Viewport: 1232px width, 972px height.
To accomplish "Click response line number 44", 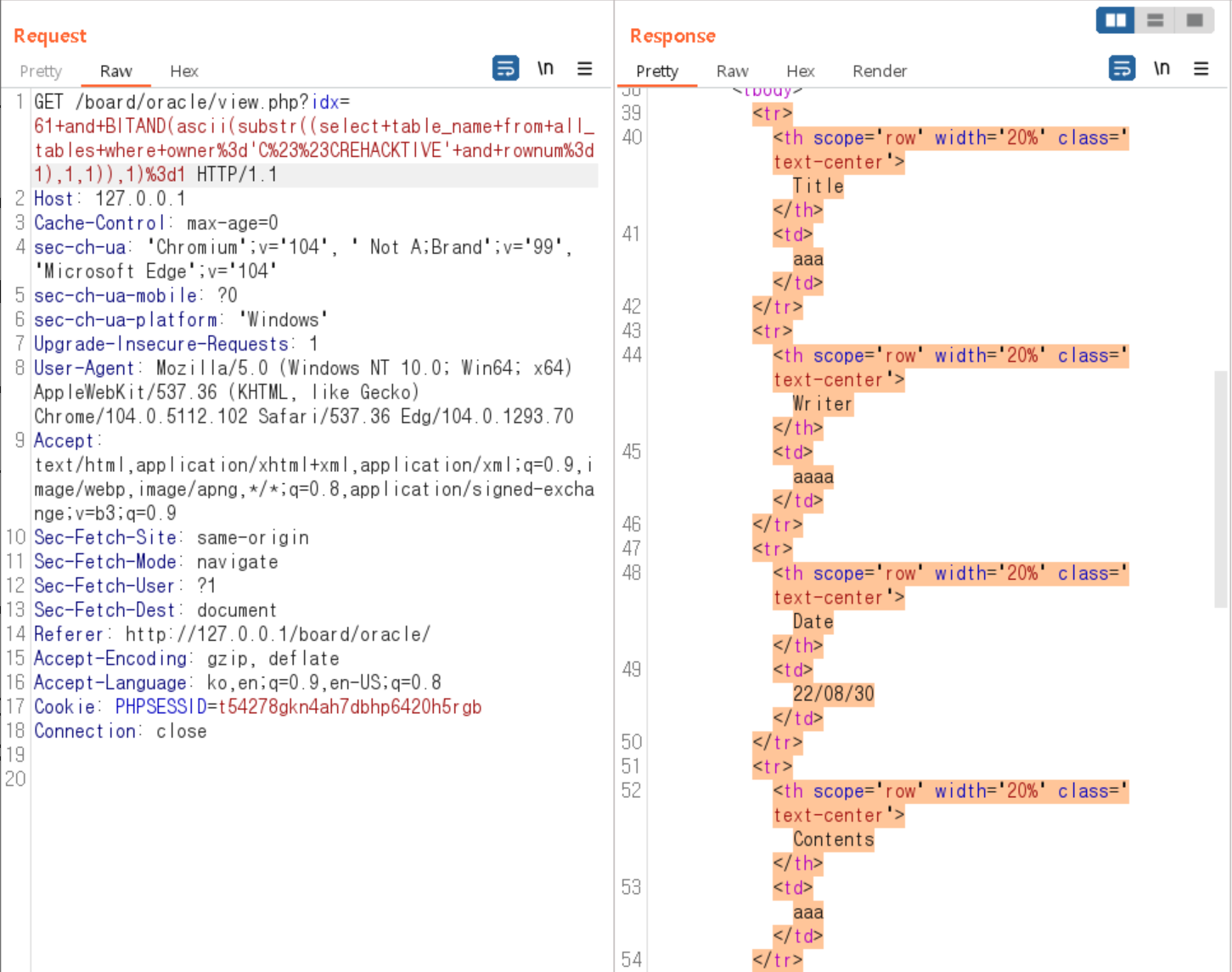I will point(631,356).
